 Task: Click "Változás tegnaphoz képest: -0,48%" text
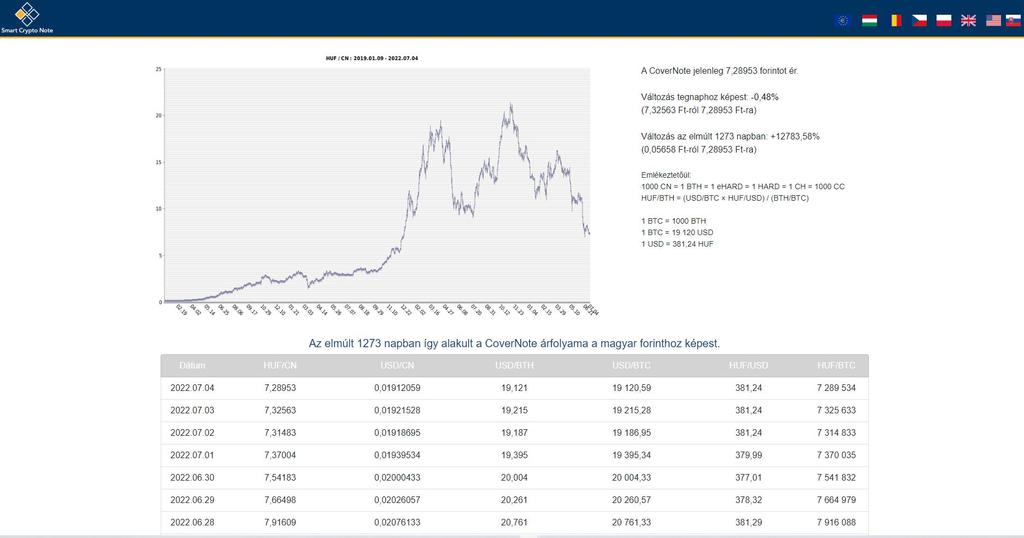[x=710, y=97]
